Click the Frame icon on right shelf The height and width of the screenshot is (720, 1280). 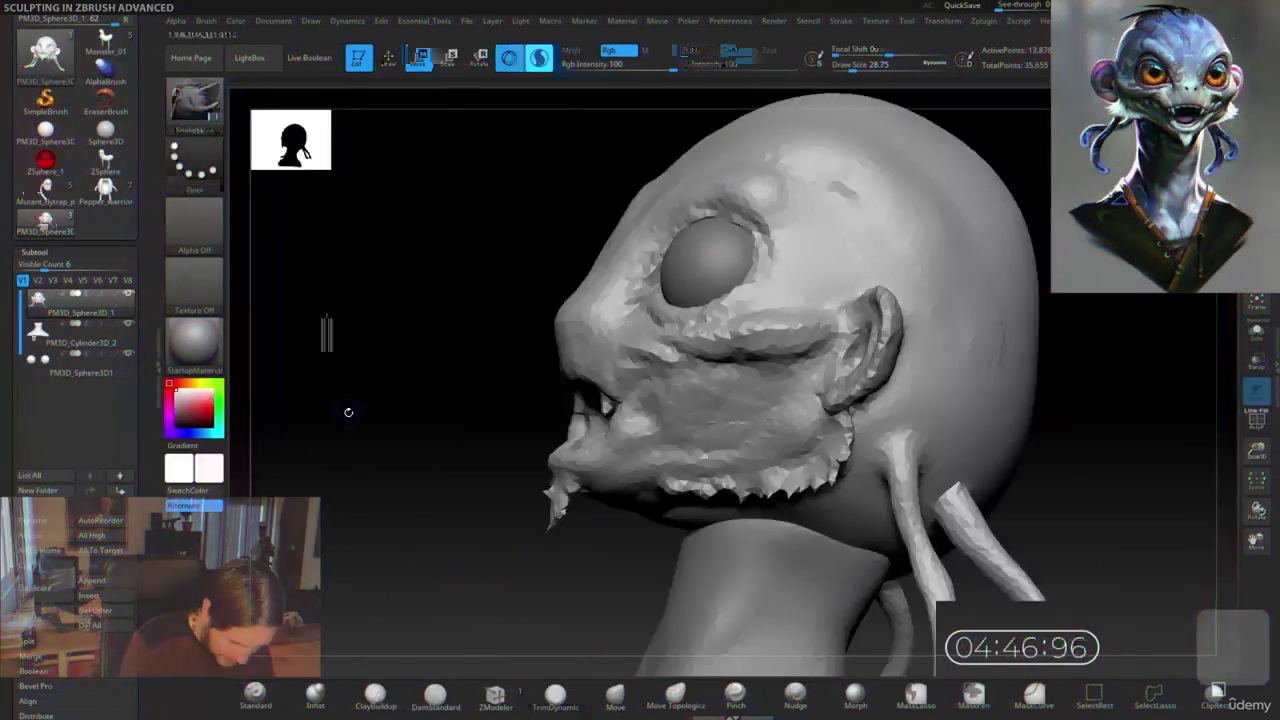(1257, 303)
